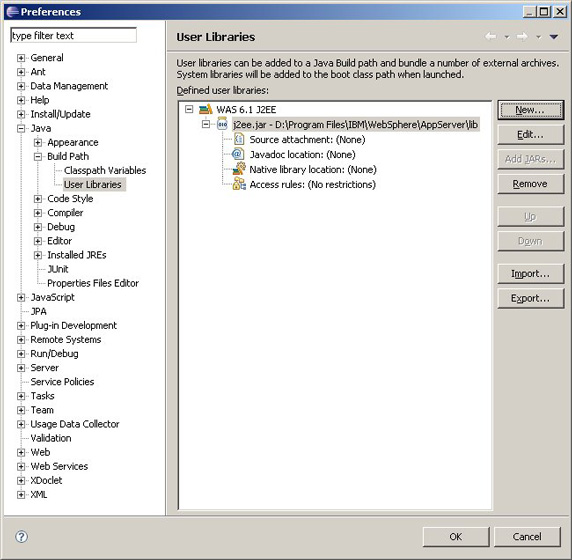Click the Remove button
Screen dimensions: 572x560
tap(530, 184)
